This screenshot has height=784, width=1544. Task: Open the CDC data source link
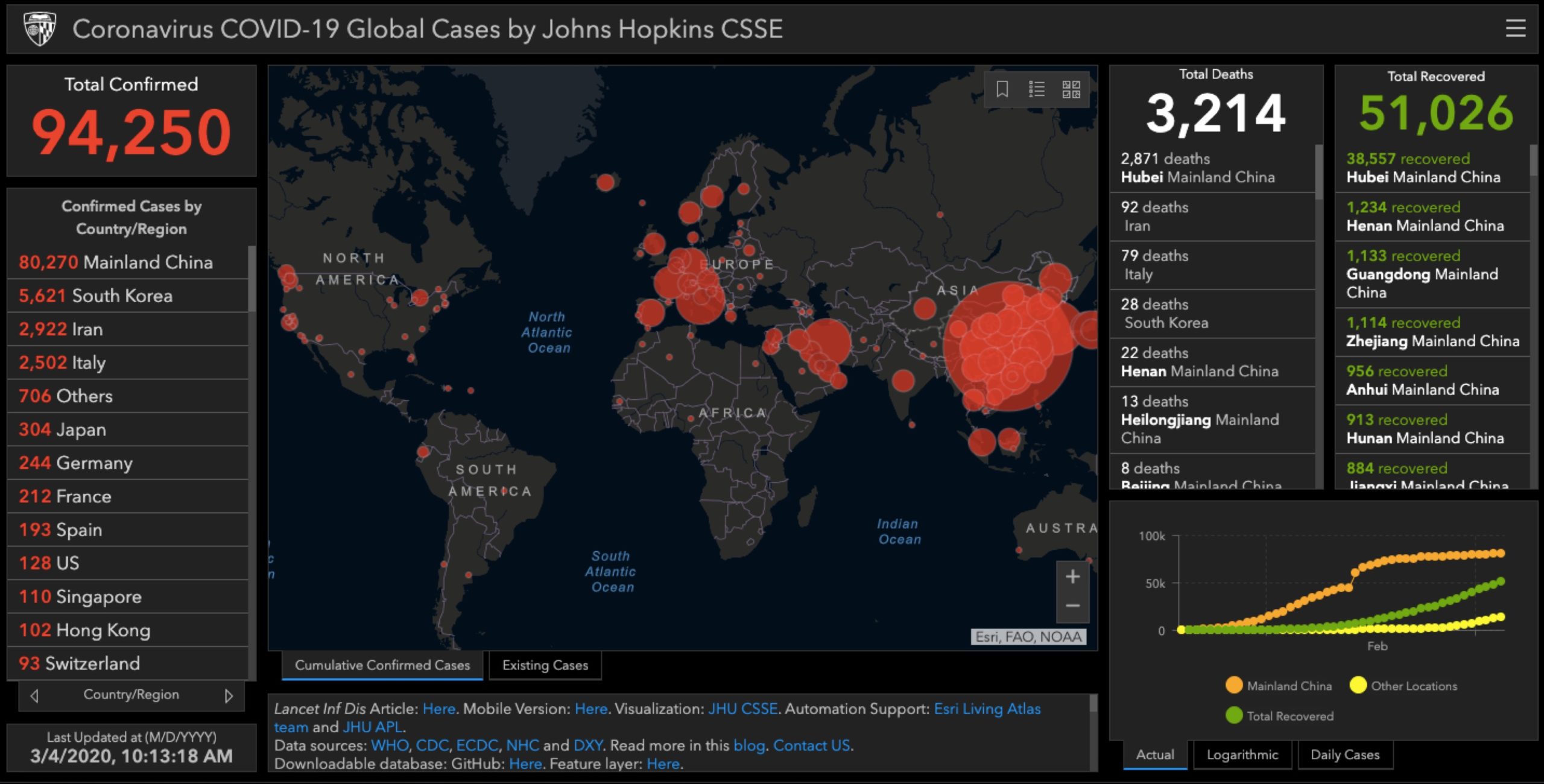pos(432,745)
